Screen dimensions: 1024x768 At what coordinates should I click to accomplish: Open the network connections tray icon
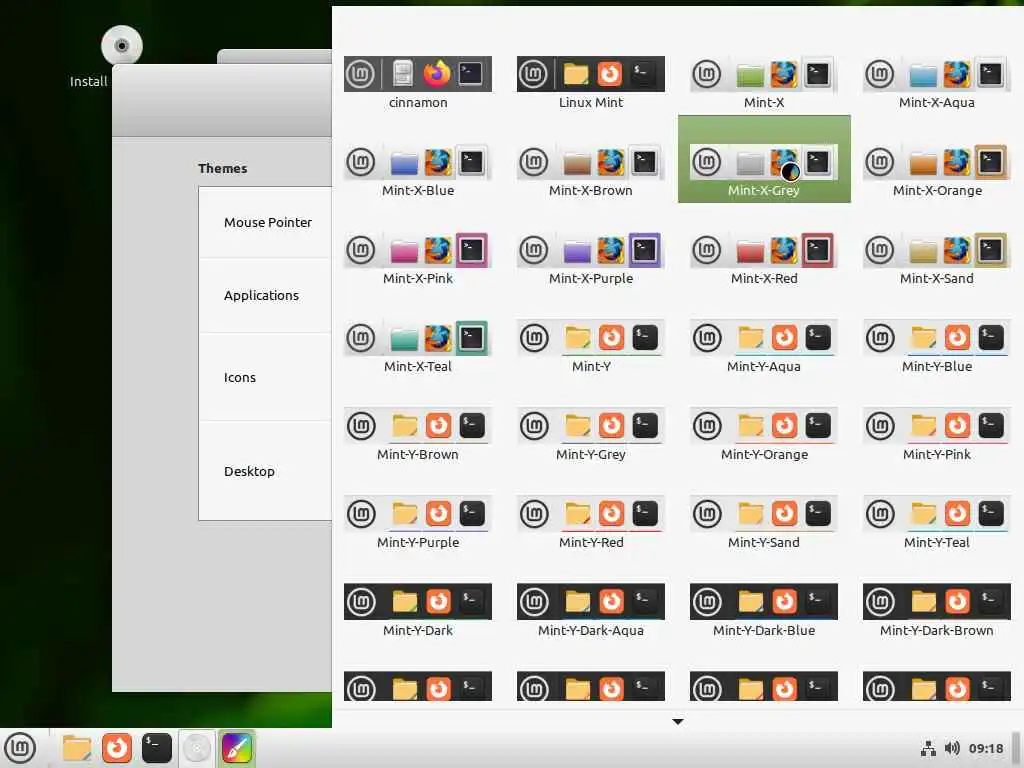tap(928, 748)
